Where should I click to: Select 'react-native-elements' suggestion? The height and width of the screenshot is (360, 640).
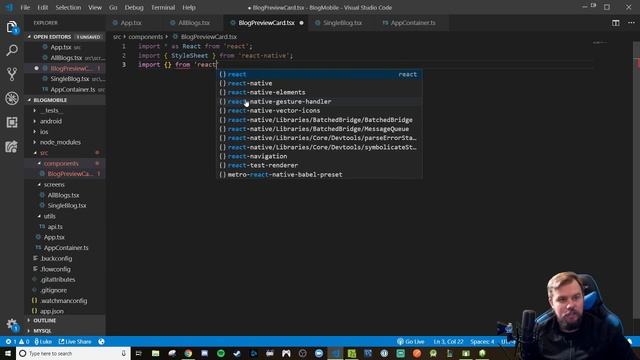click(319, 92)
